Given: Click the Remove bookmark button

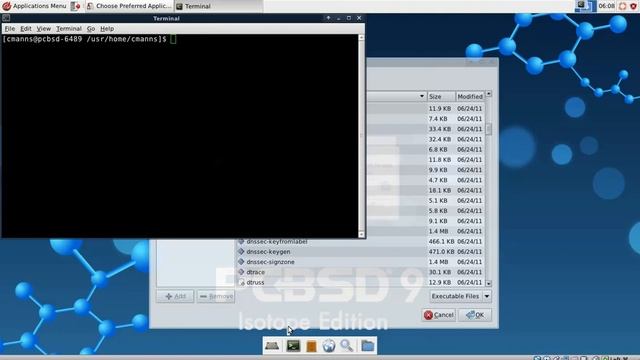Looking at the screenshot, I should 216,296.
